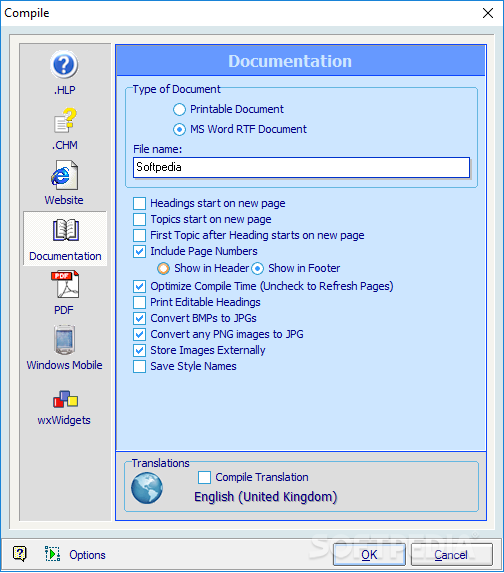The image size is (504, 573).
Task: Click the help question mark icon at bottom
Action: 19,554
